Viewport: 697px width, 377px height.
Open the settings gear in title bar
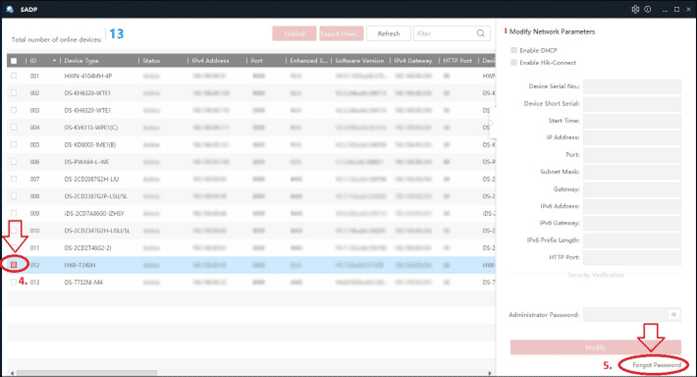click(635, 9)
